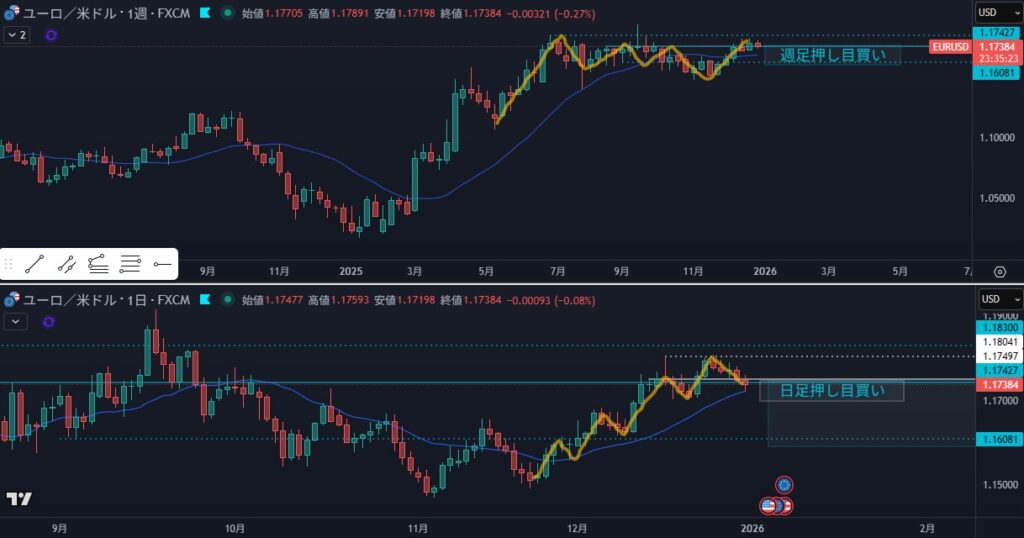
Task: Select the ray line tool
Action: 67,265
